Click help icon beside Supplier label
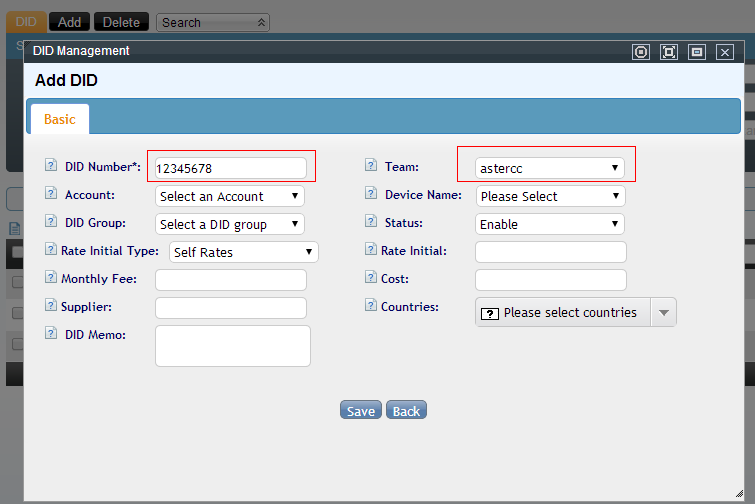Image resolution: width=755 pixels, height=504 pixels. (x=51, y=306)
